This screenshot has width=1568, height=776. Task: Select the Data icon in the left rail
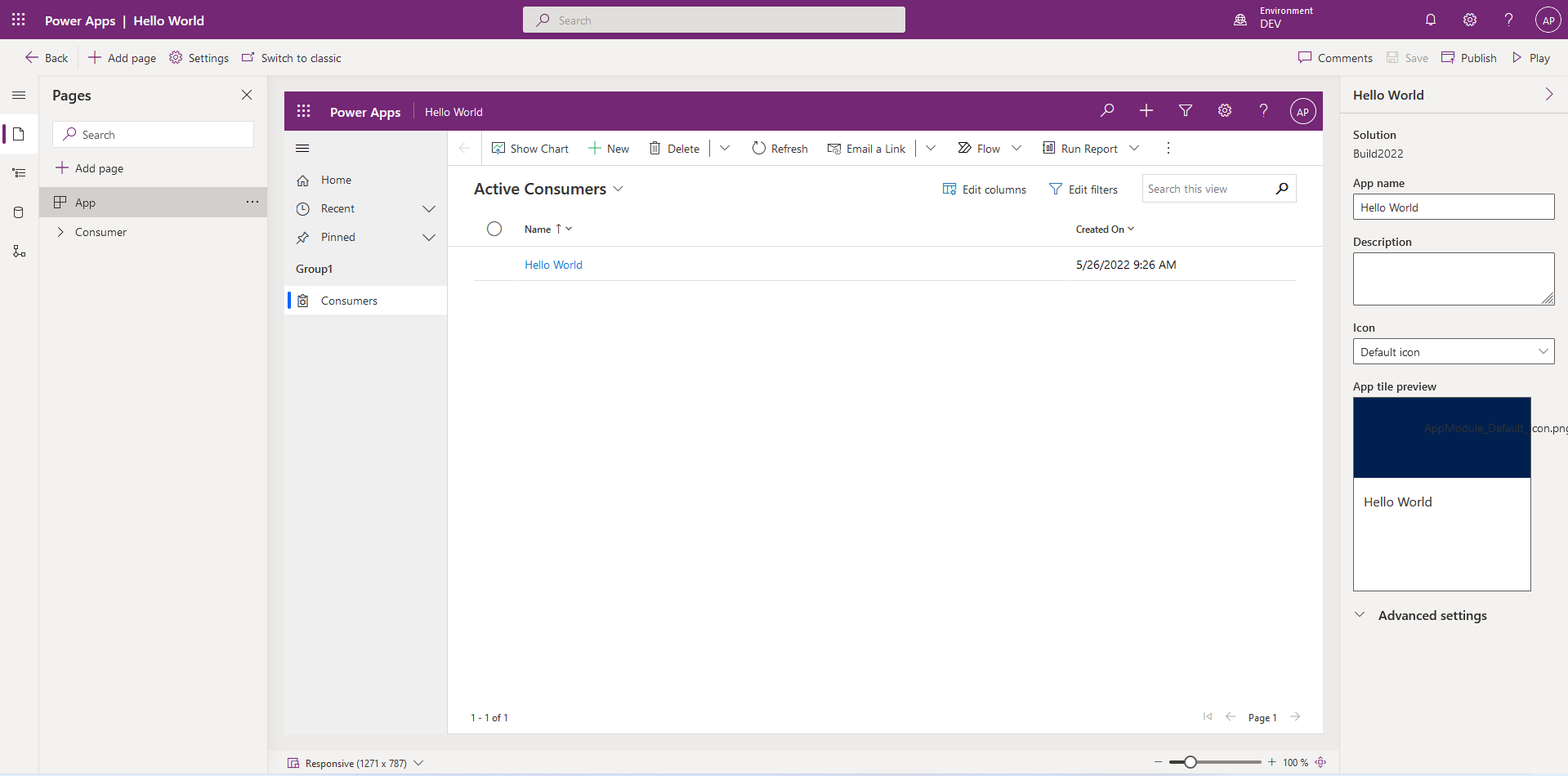point(19,212)
